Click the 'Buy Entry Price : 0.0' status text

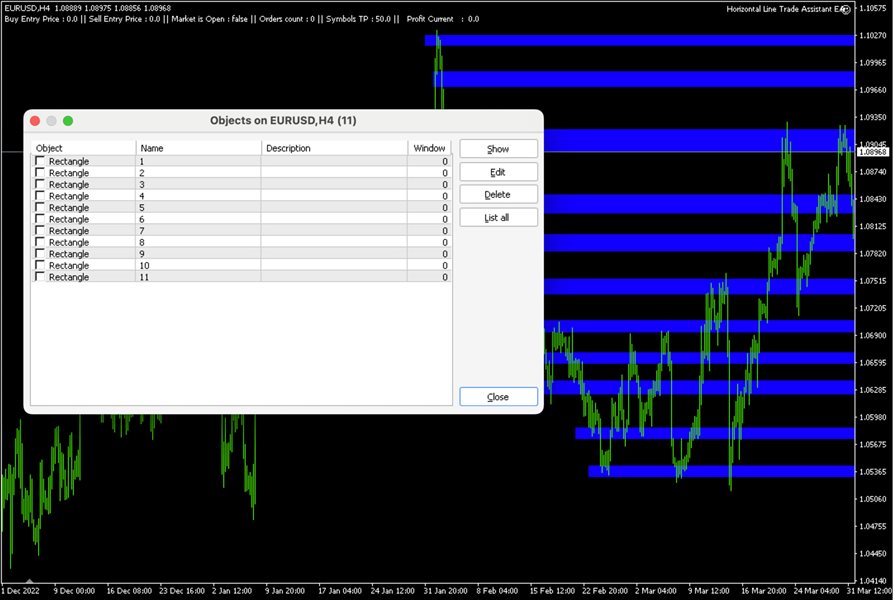[40, 19]
